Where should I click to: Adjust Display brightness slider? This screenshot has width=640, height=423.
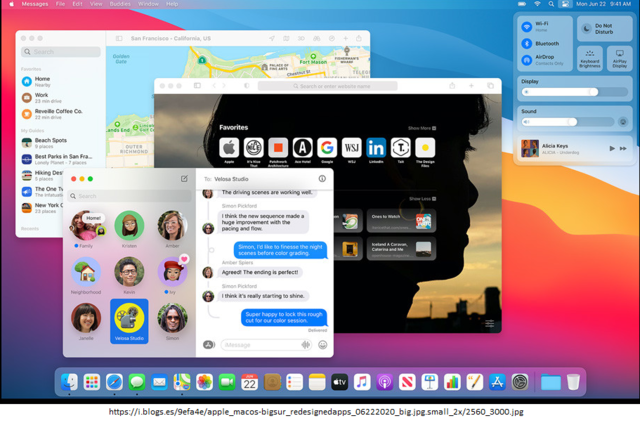[574, 92]
